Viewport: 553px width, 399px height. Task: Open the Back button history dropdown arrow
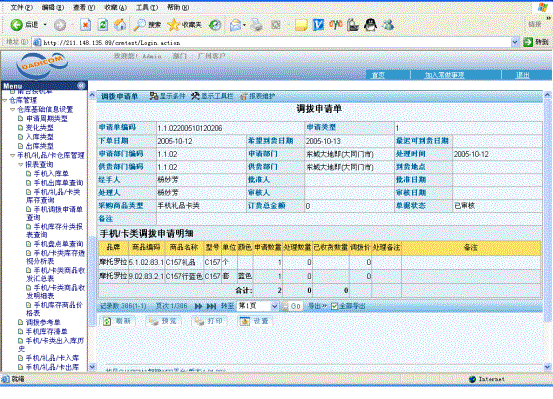[45, 25]
